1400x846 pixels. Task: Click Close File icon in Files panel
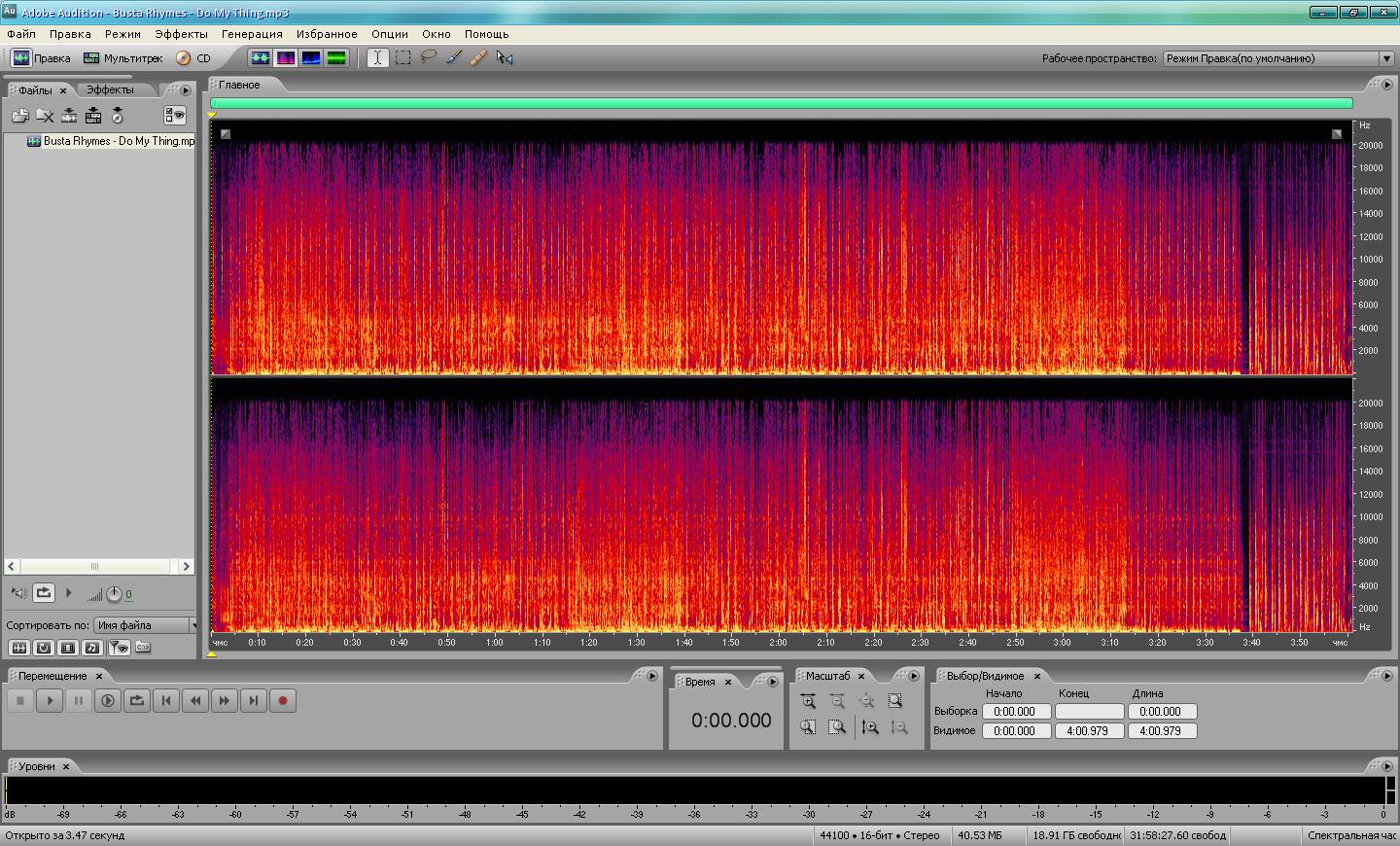click(45, 116)
